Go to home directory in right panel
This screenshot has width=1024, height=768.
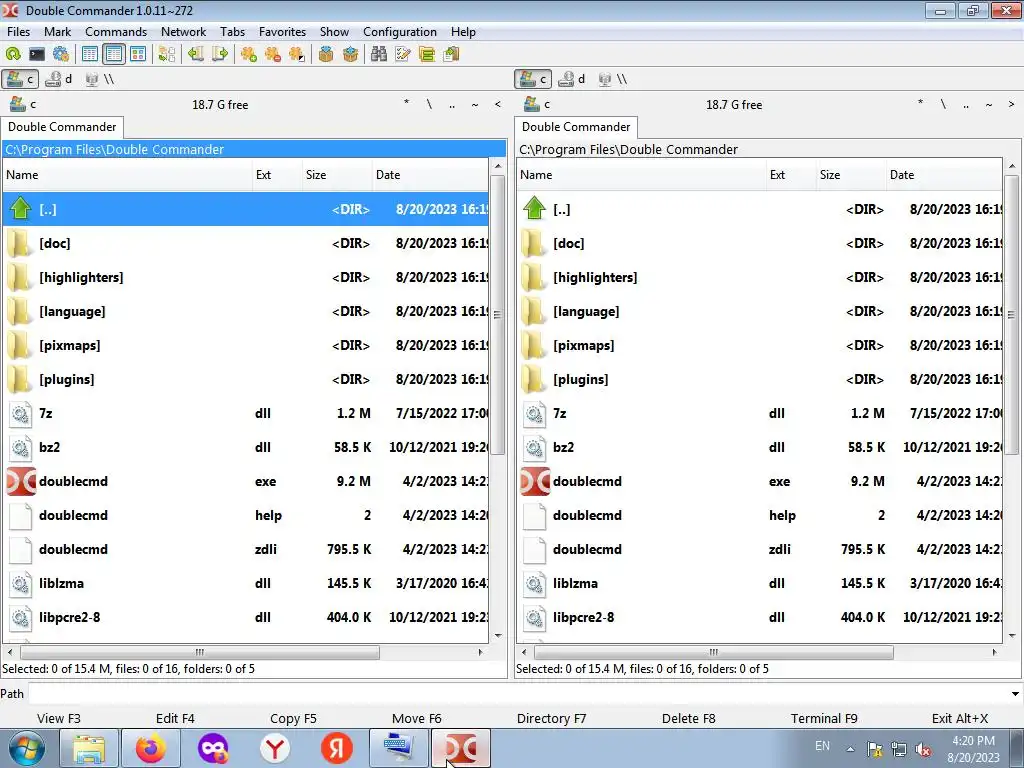click(x=989, y=104)
